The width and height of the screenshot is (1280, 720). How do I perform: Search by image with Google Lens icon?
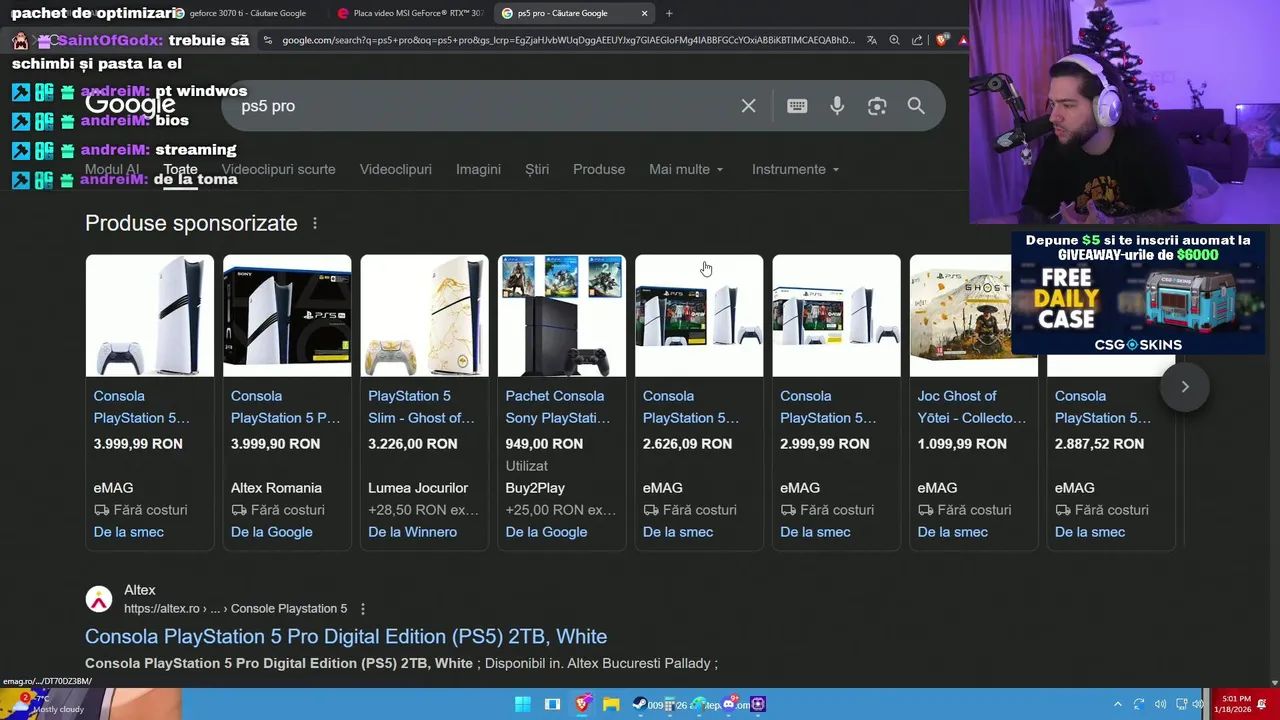click(877, 106)
